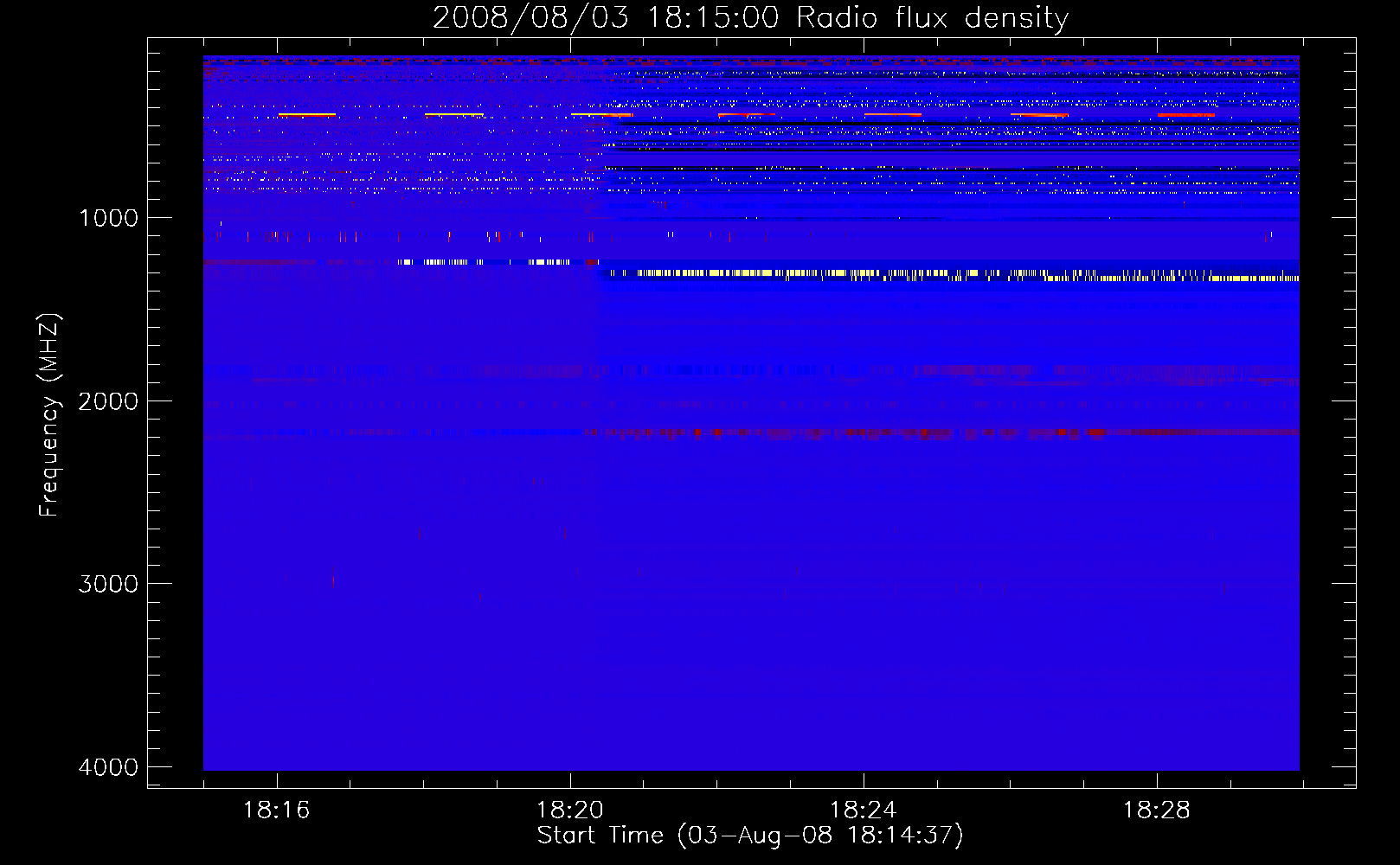
Task: Click the plot title '2008/08/03 18:15:00 Radio flux density'
Action: point(750,18)
